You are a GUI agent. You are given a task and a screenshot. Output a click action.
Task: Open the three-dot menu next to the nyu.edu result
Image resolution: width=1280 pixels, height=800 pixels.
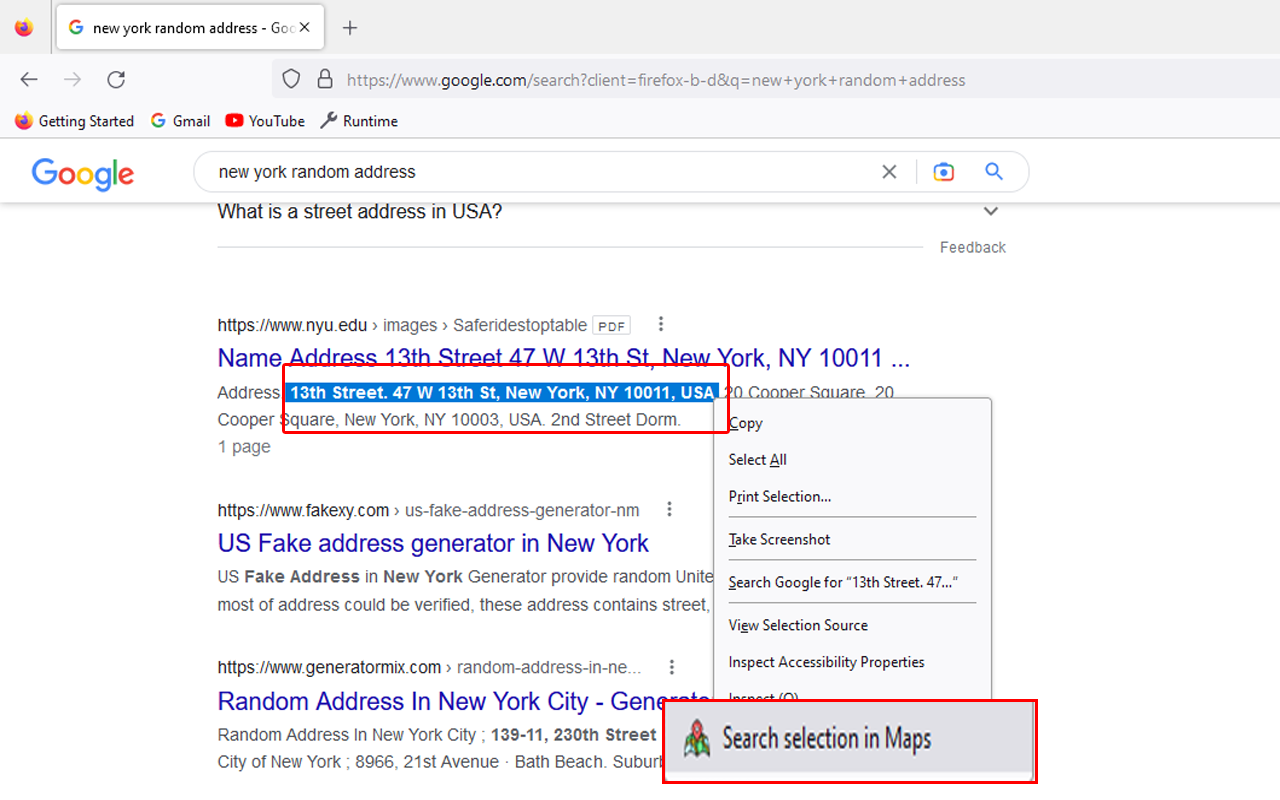click(661, 324)
